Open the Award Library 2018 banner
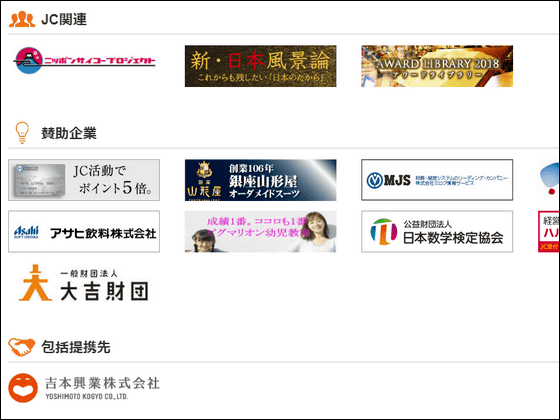 pos(437,66)
